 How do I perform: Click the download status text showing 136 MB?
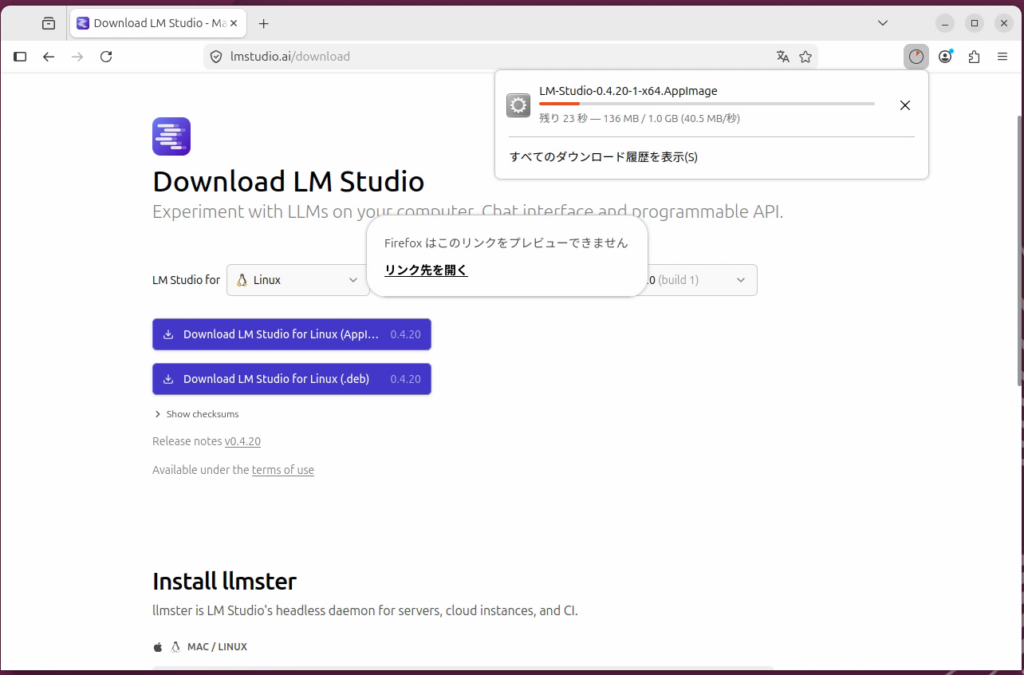point(639,119)
